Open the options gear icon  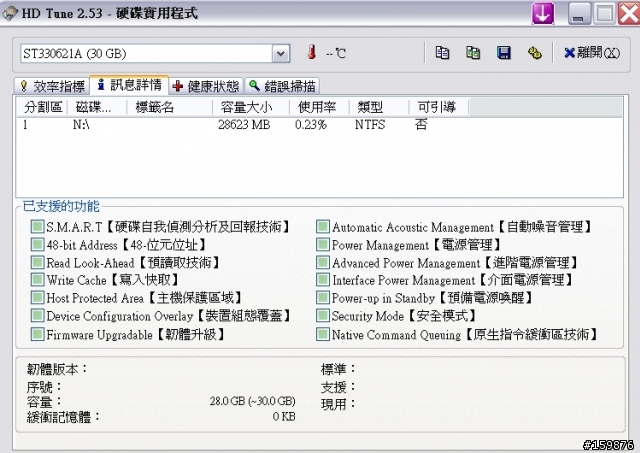point(535,53)
